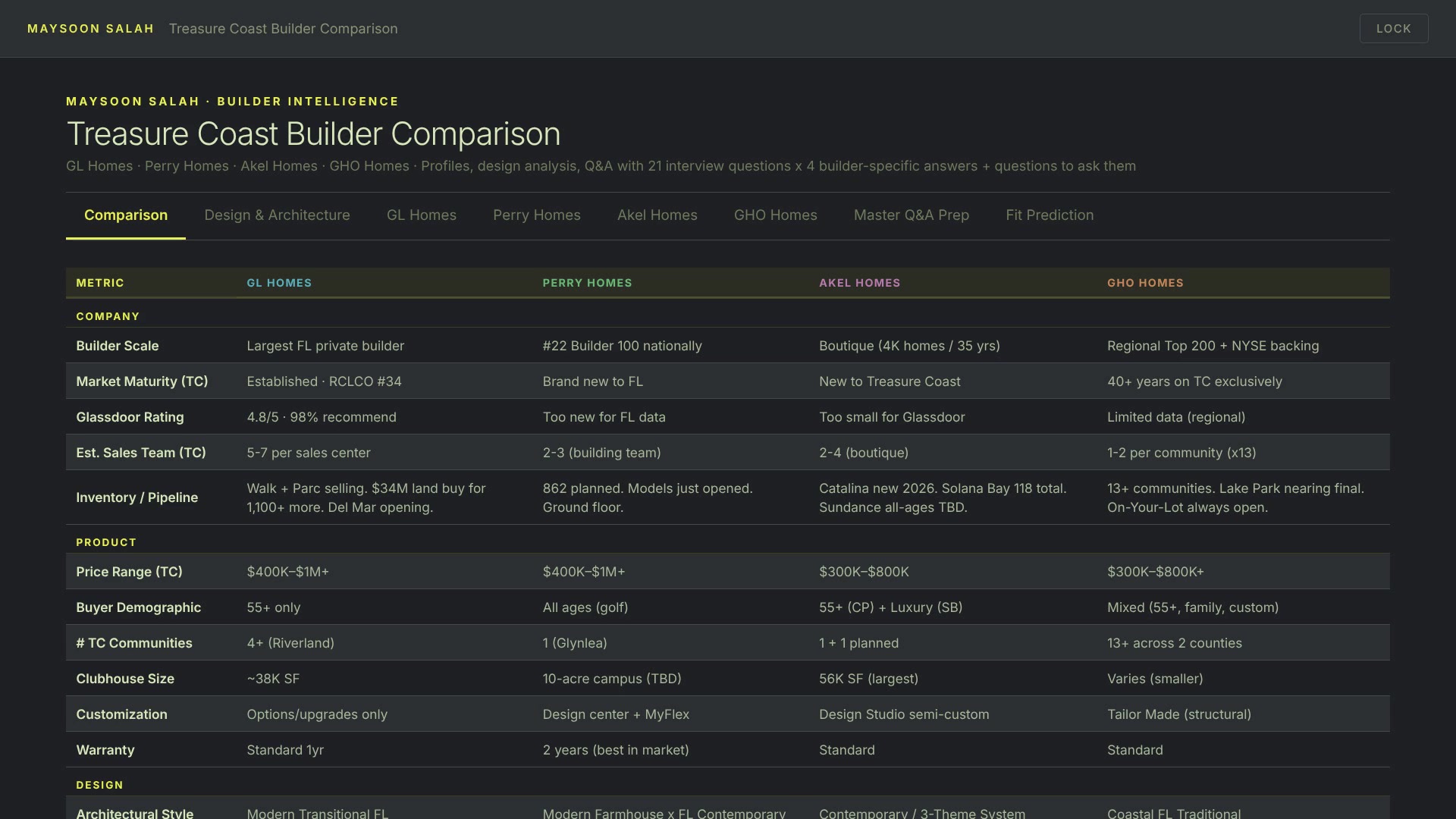The width and height of the screenshot is (1456, 819).
Task: Select the Warranty row label
Action: tap(105, 750)
